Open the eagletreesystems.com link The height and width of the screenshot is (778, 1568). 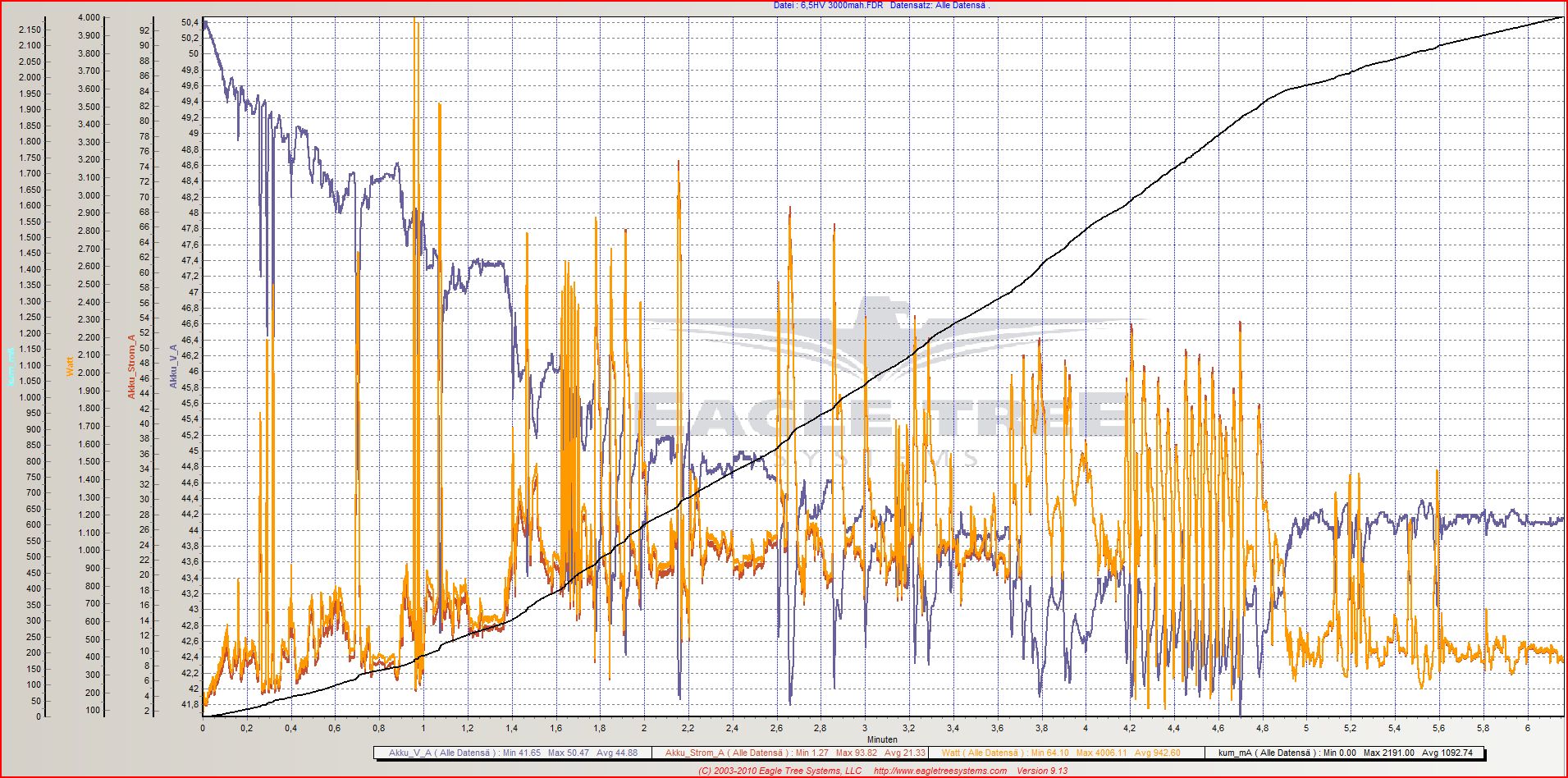939,771
